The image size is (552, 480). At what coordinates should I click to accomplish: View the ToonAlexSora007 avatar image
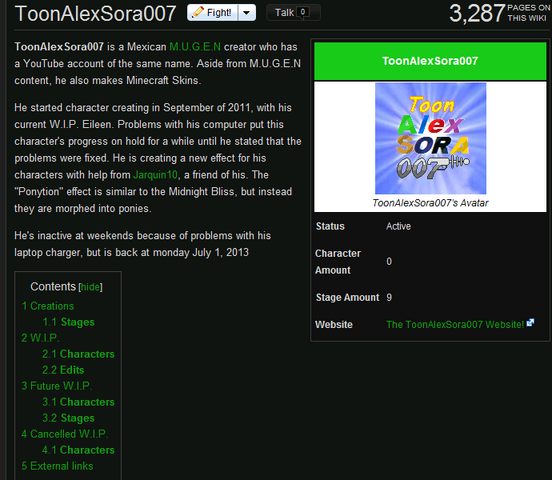pyautogui.click(x=430, y=138)
